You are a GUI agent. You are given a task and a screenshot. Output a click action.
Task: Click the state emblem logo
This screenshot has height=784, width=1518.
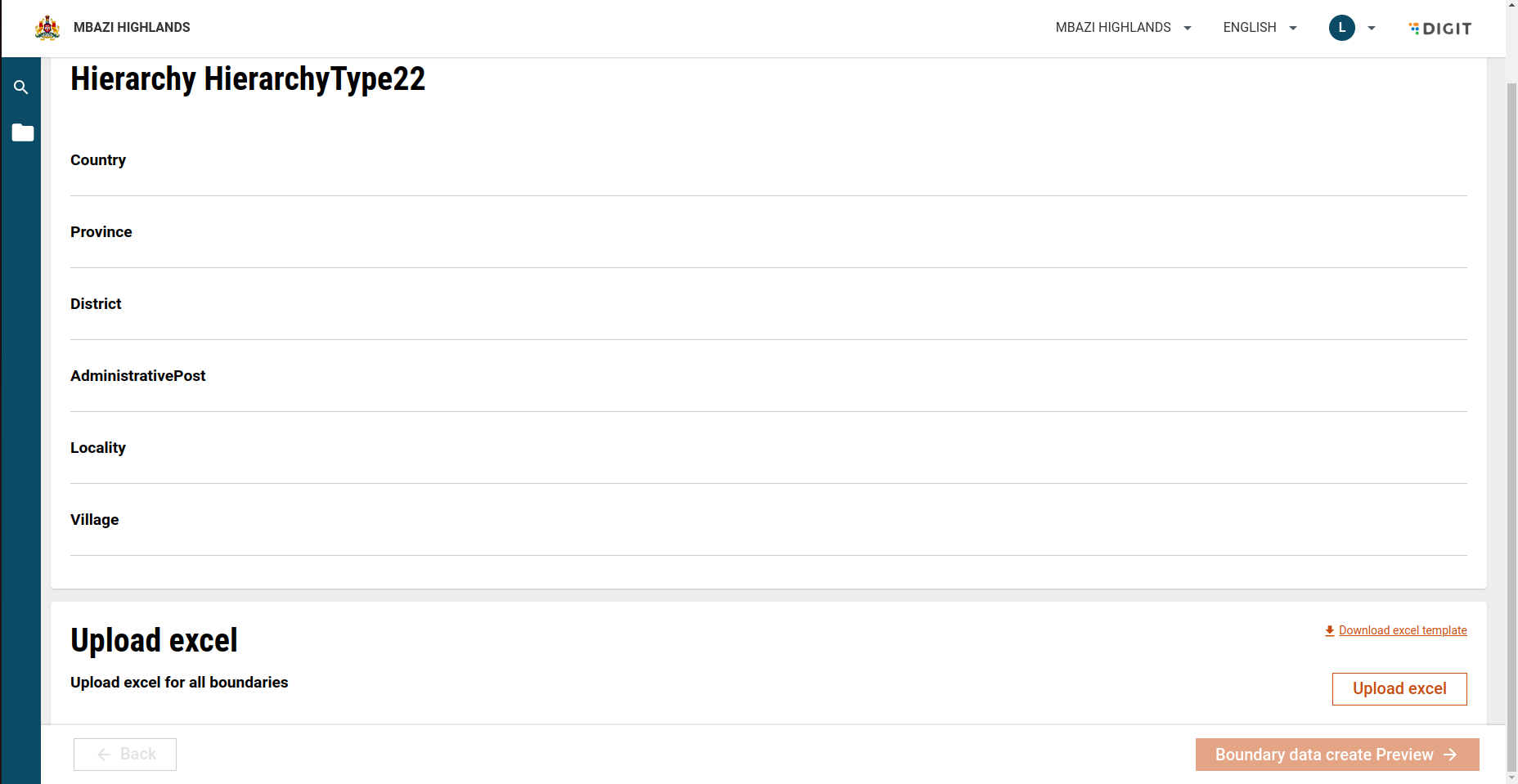tap(47, 28)
